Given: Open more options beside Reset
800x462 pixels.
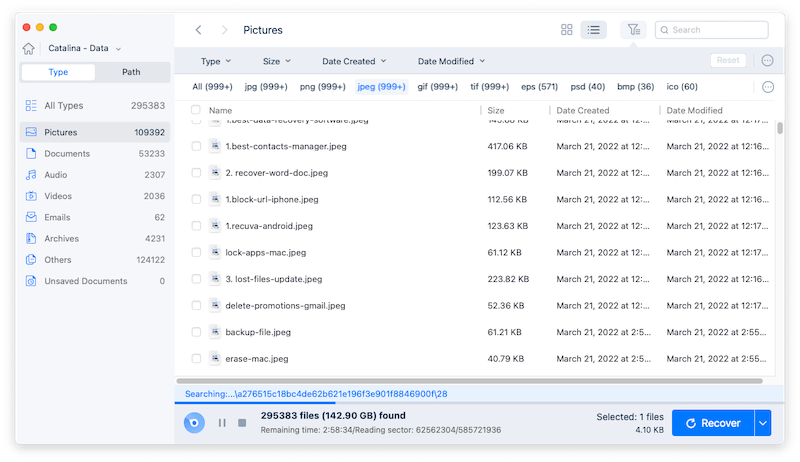Looking at the screenshot, I should click(x=767, y=61).
